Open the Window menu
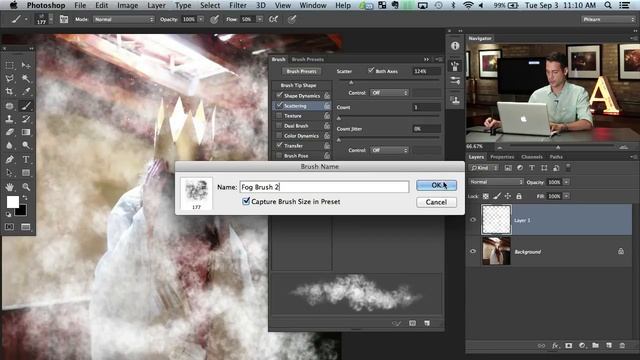Image resolution: width=640 pixels, height=360 pixels. pos(313,5)
